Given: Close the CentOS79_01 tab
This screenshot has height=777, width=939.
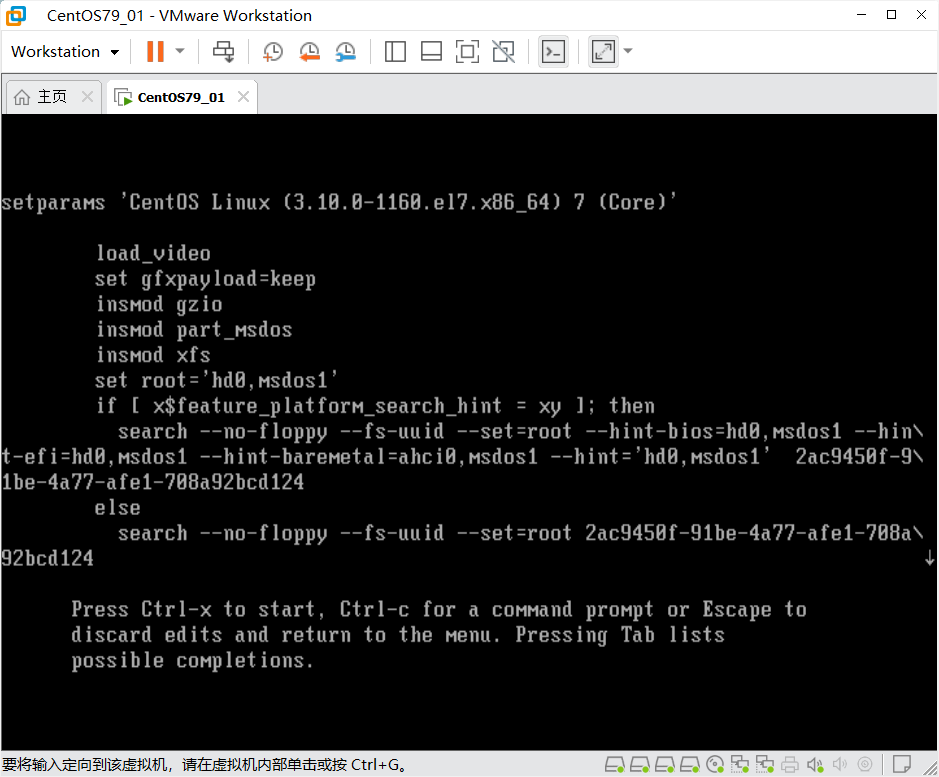Looking at the screenshot, I should coord(243,96).
